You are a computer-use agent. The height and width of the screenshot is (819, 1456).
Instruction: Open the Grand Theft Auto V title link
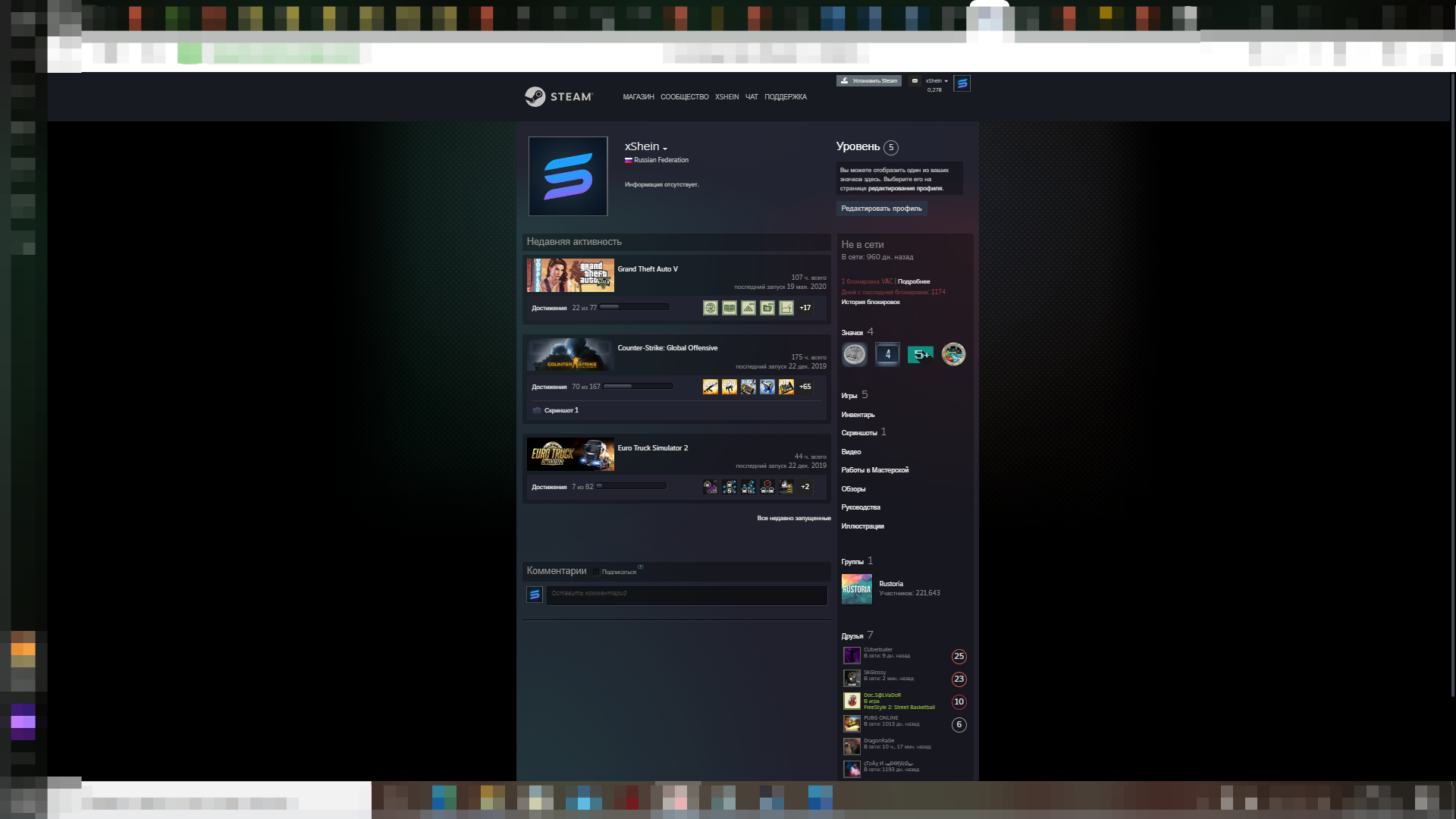point(648,269)
